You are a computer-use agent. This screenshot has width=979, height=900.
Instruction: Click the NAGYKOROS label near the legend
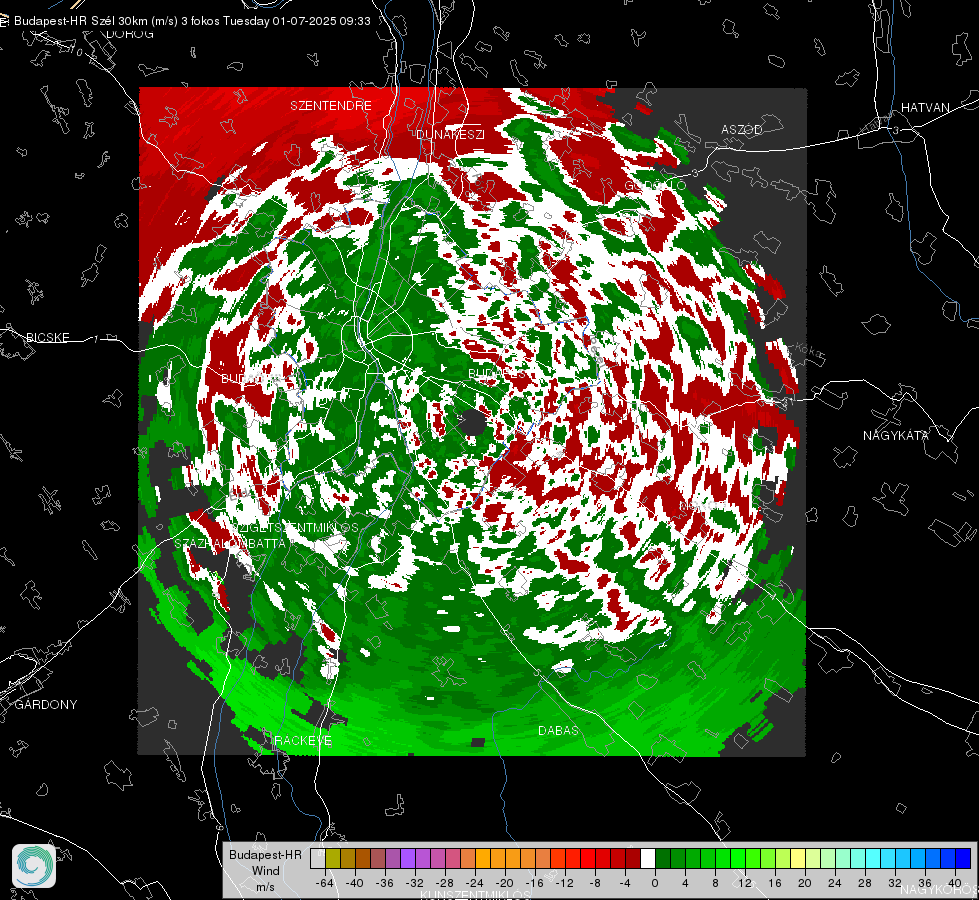pyautogui.click(x=940, y=889)
